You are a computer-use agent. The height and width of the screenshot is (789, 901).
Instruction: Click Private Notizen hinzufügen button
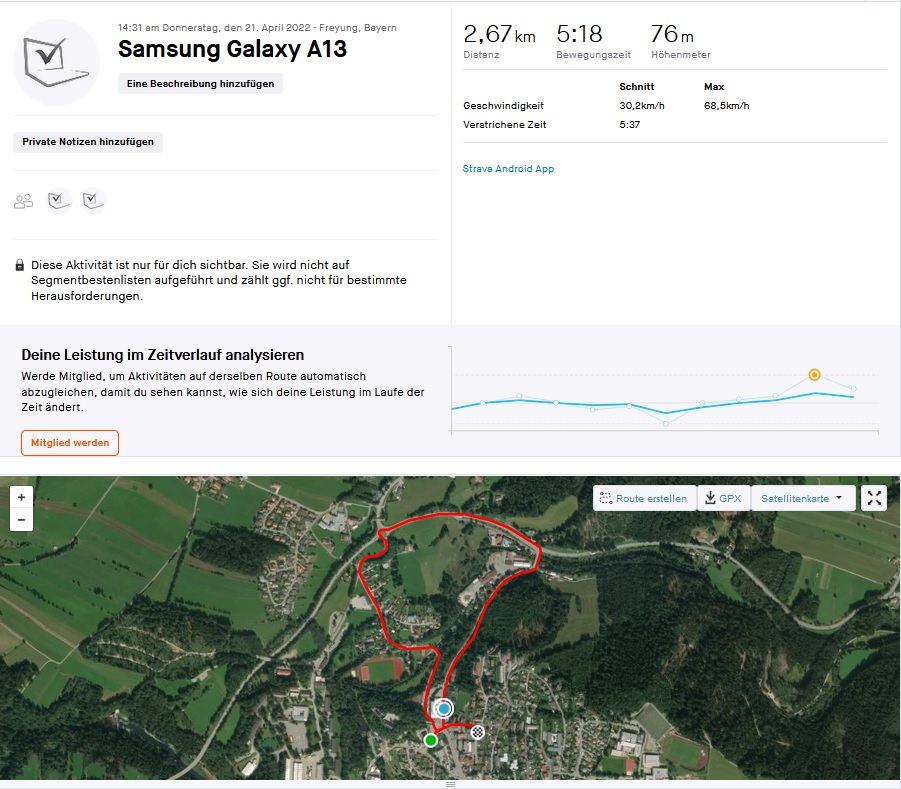click(x=88, y=142)
